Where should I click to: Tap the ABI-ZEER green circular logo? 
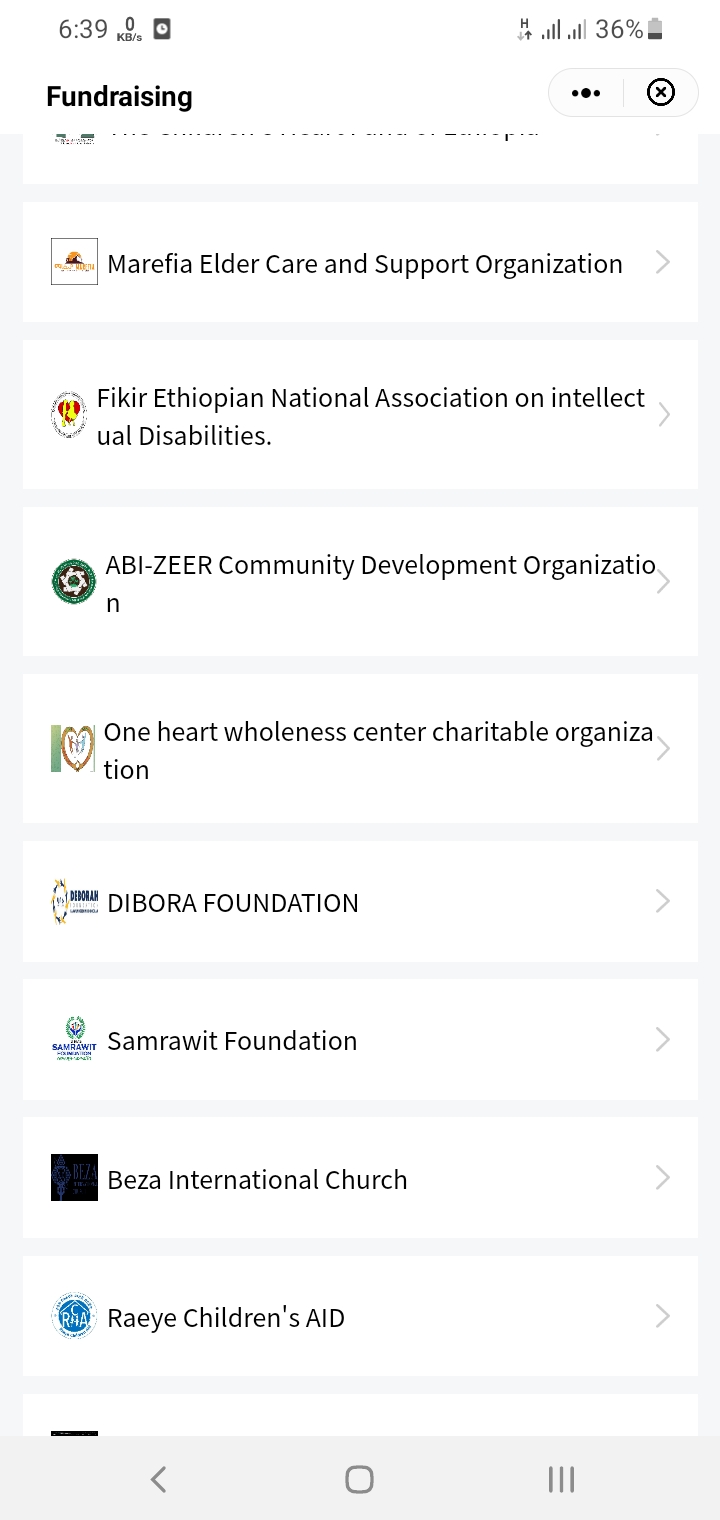point(73,582)
